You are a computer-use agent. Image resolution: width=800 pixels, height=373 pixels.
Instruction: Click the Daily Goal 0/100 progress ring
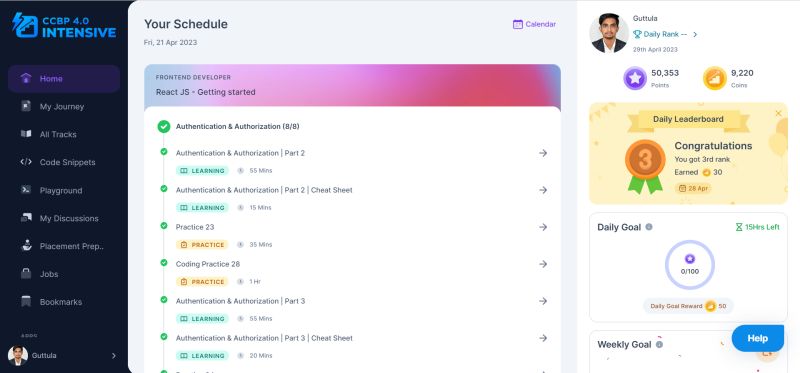(x=690, y=265)
